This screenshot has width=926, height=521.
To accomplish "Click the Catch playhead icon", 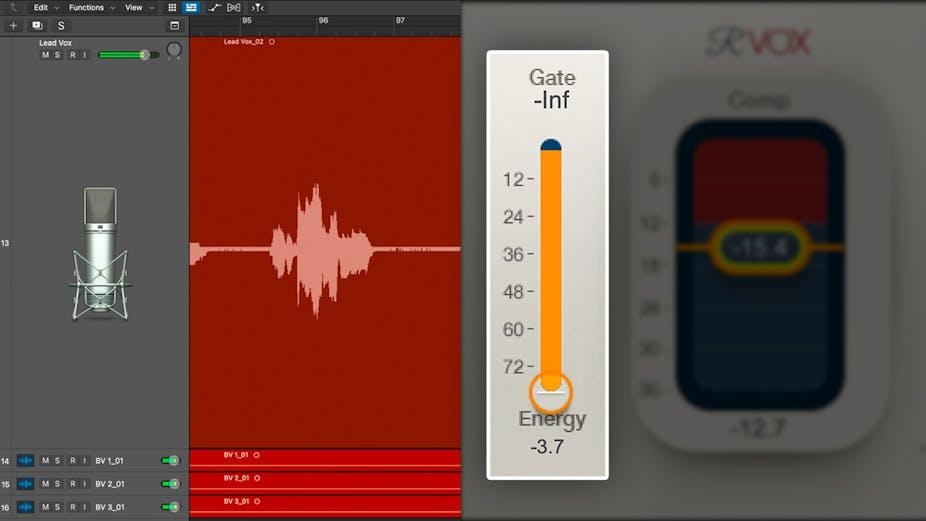I will (257, 7).
